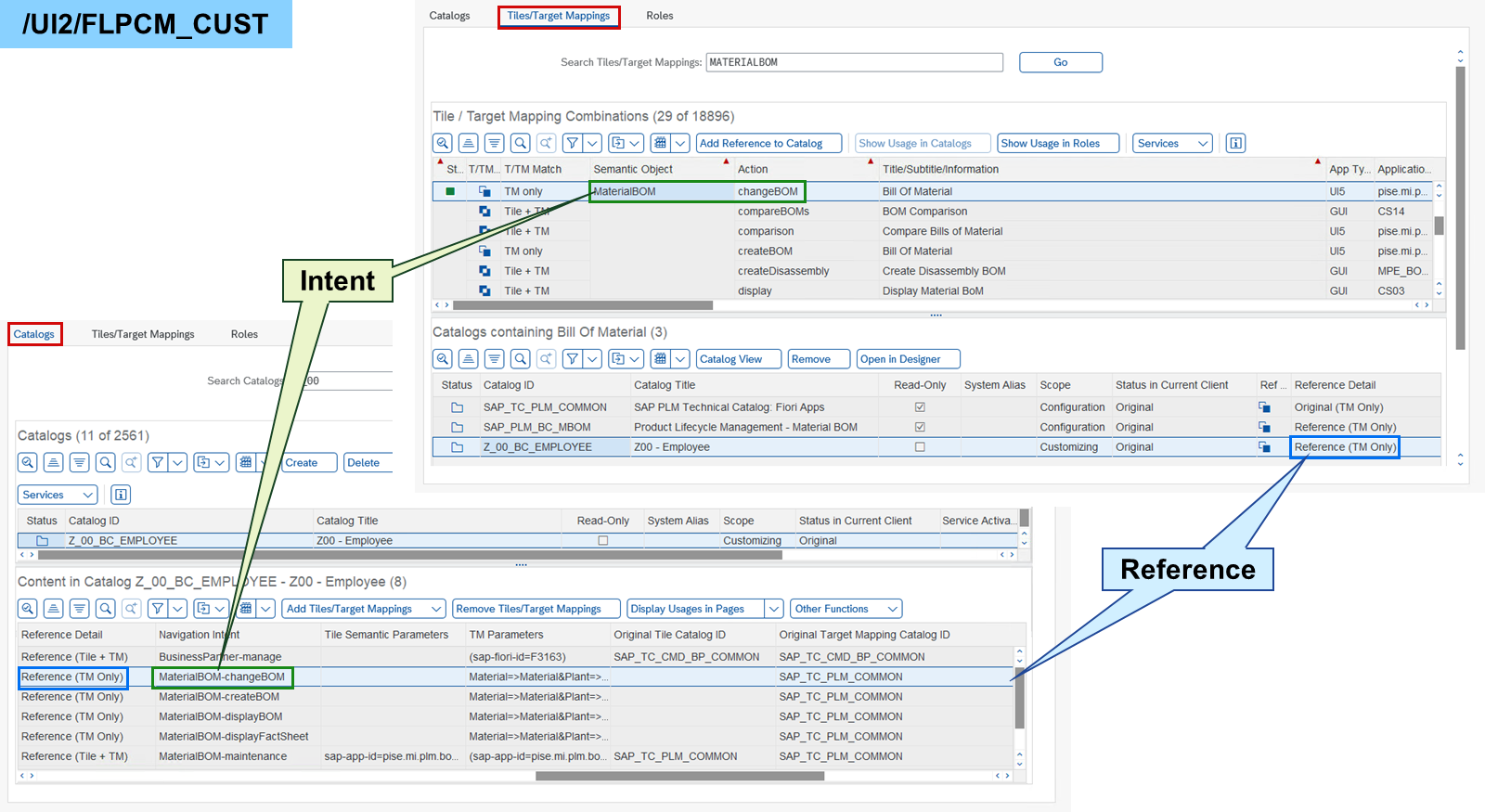Click sort ascending in Catalogs containing Bill Of Material toolbar
The width and height of the screenshot is (1485, 812).
(x=469, y=358)
